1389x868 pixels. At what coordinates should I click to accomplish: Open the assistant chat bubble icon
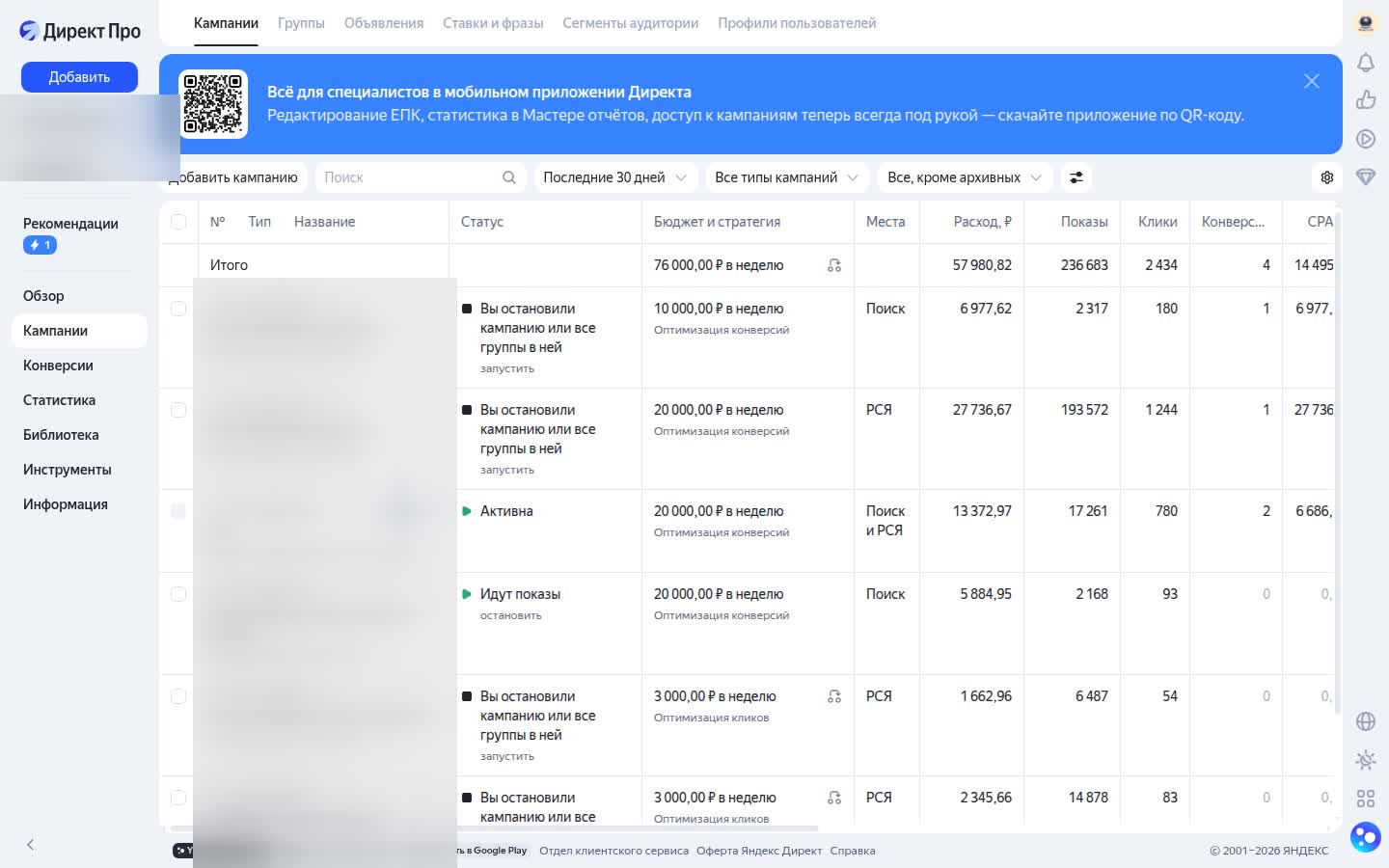click(x=1366, y=836)
